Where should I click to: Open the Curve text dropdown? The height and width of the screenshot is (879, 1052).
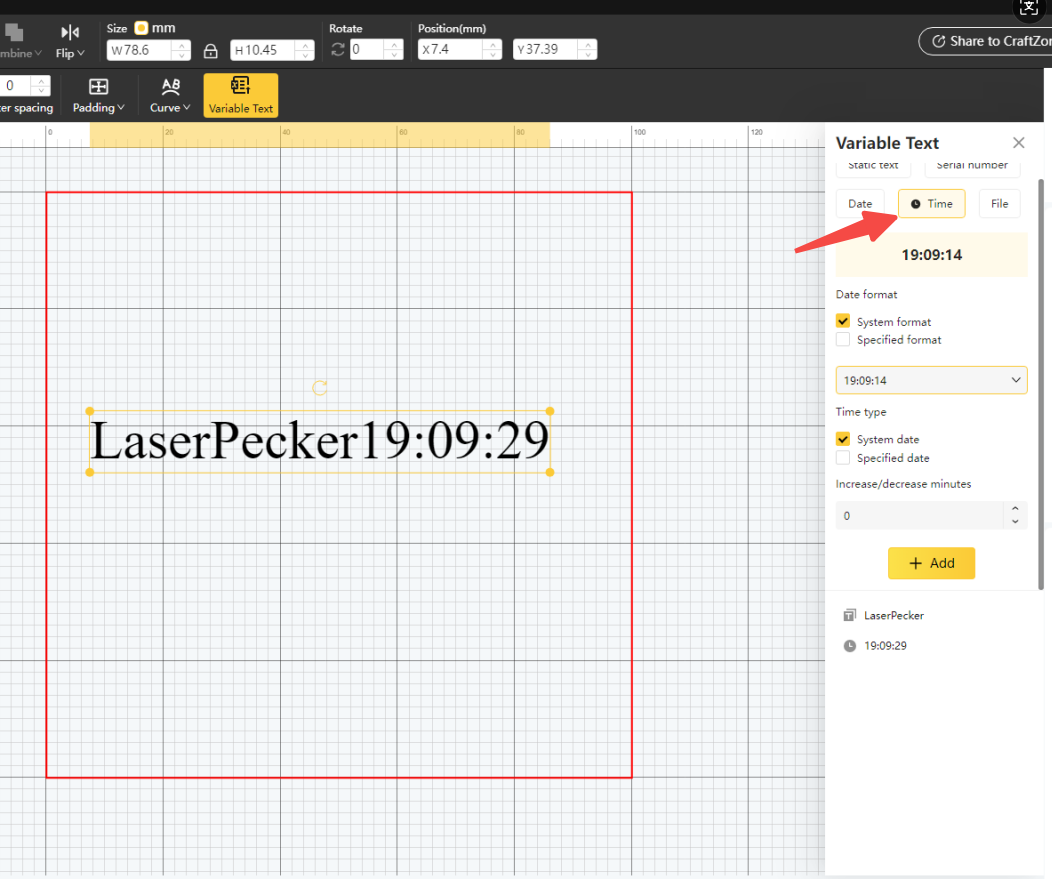coord(170,95)
